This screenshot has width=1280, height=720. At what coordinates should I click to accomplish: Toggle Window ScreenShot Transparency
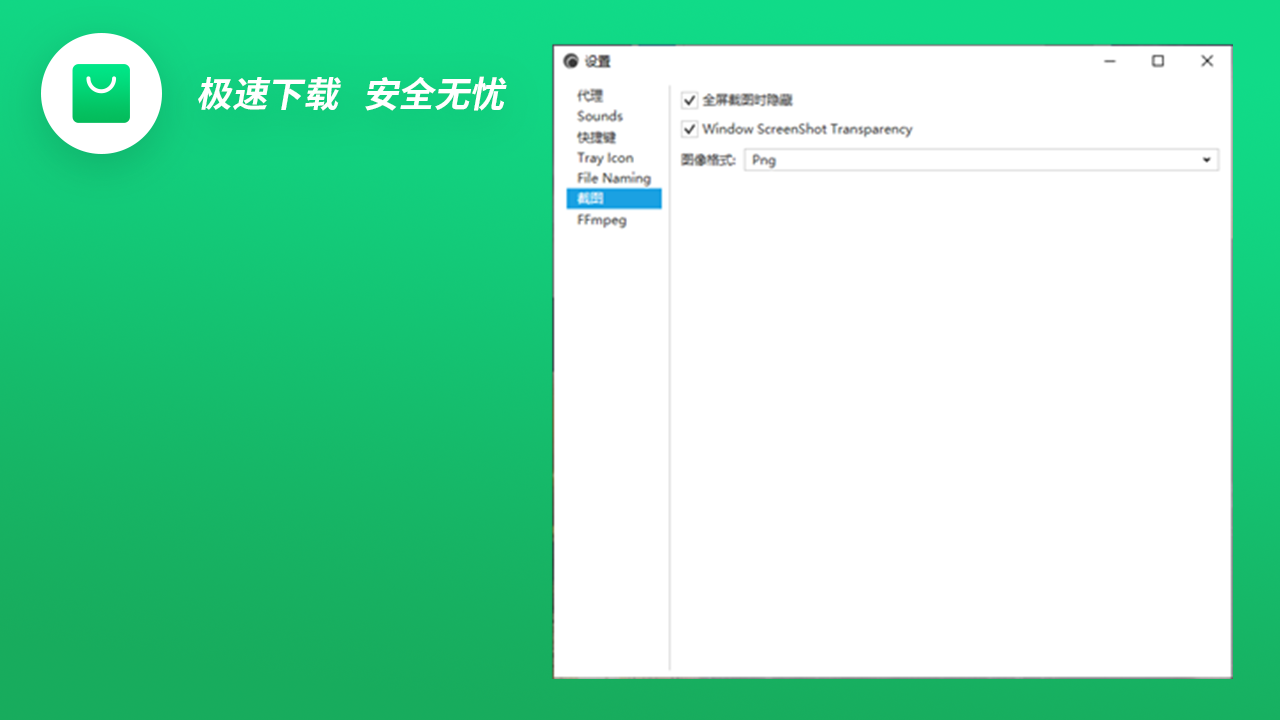[689, 129]
